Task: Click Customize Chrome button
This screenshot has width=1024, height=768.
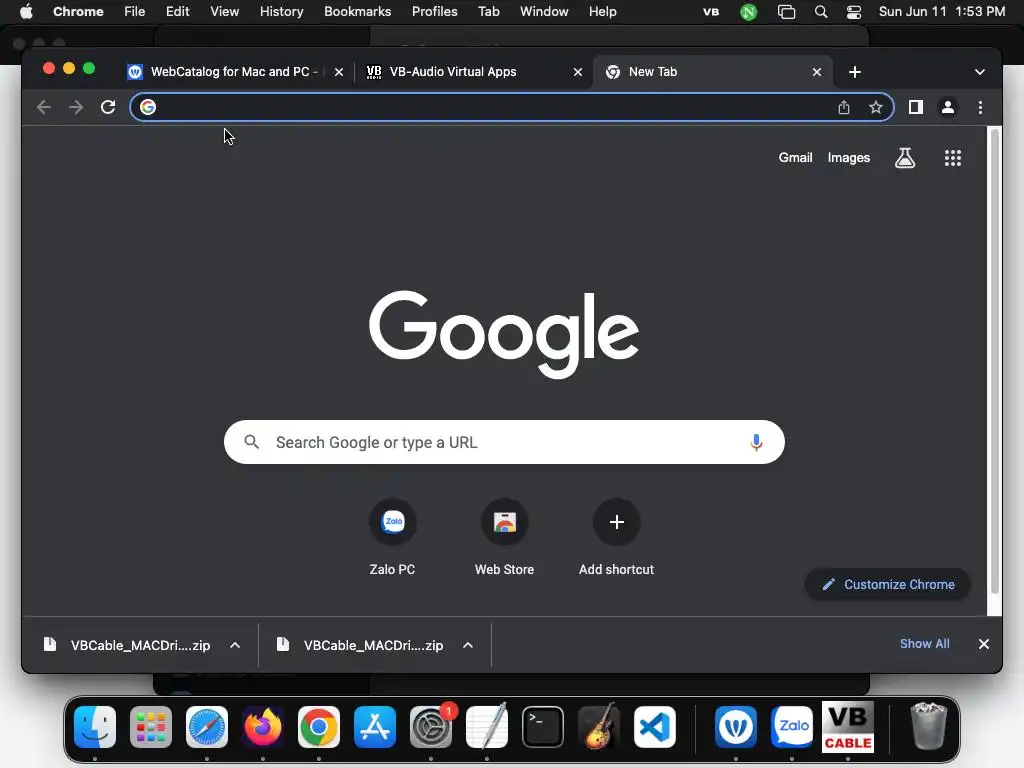Action: coord(888,584)
